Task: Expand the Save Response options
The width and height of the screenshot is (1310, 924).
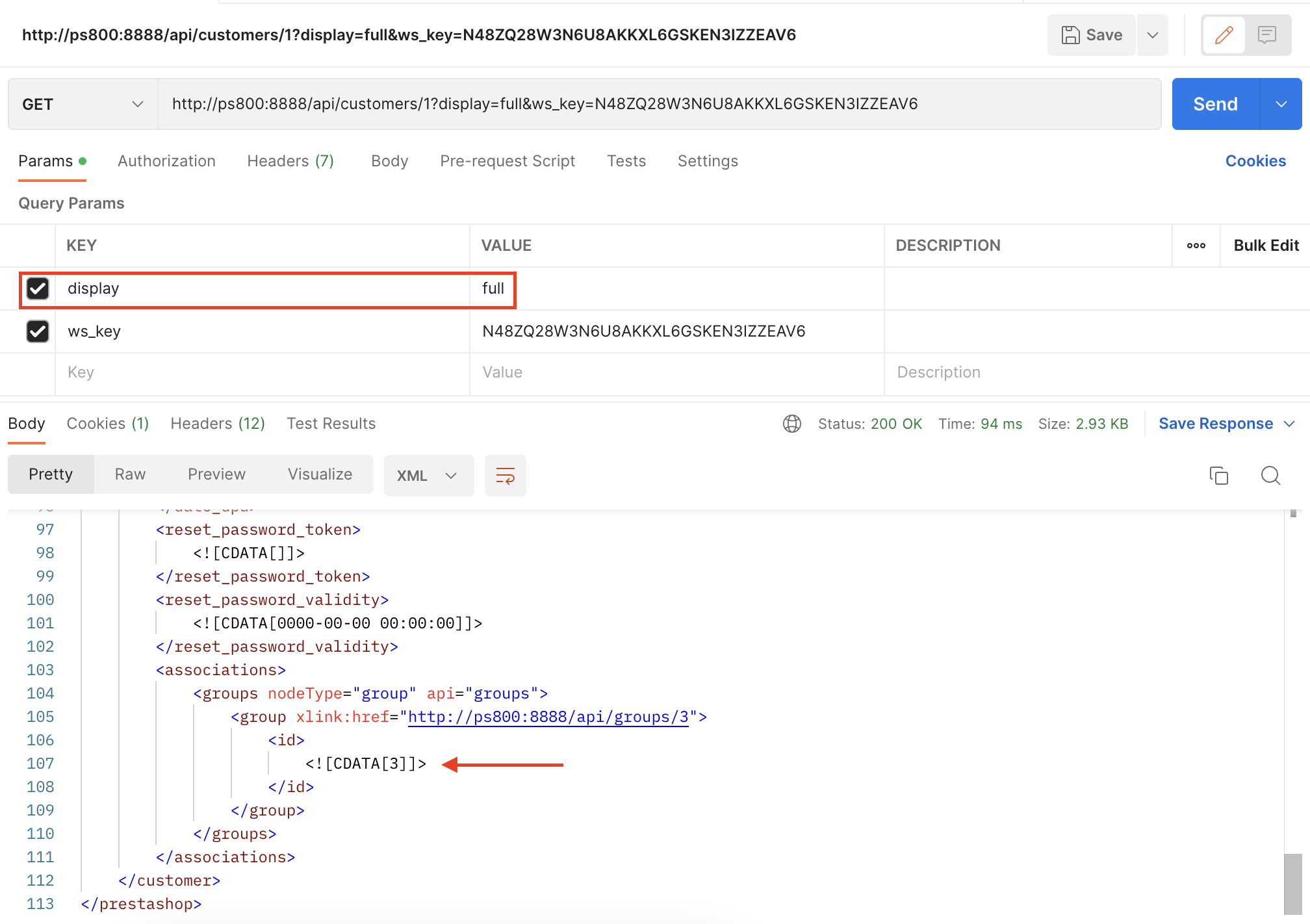Action: pos(1290,423)
